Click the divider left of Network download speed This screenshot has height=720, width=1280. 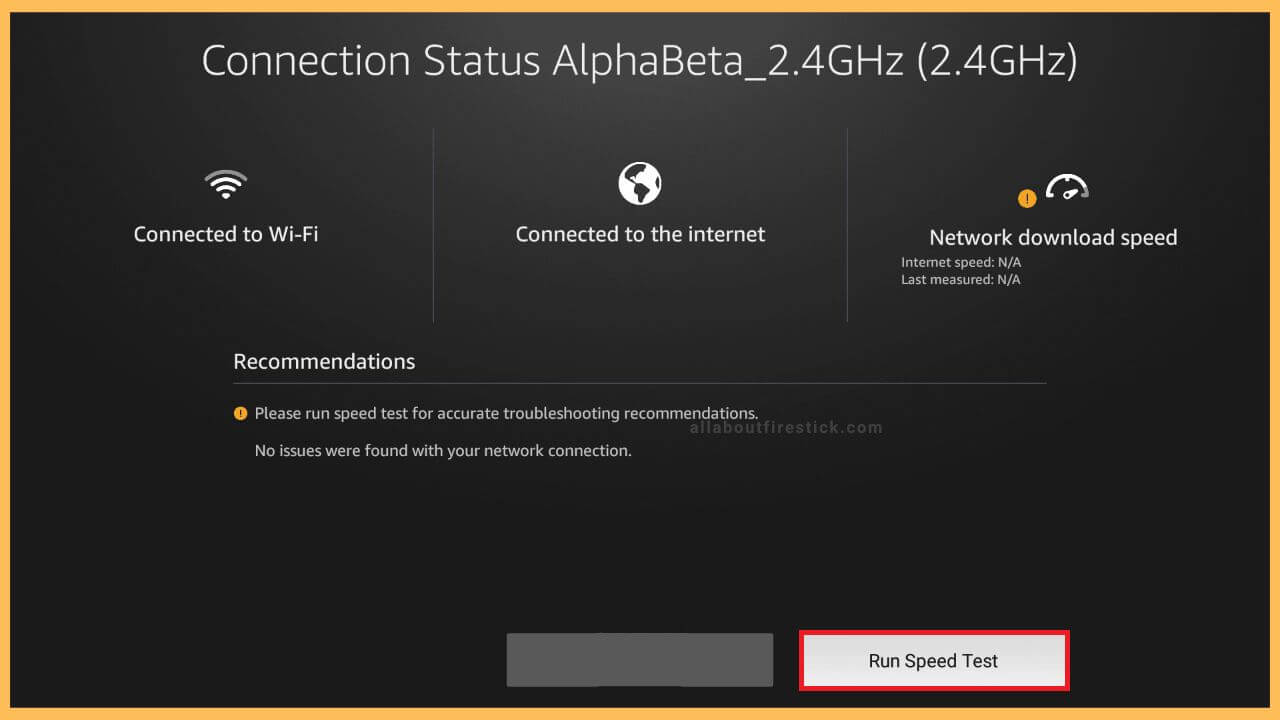click(847, 225)
